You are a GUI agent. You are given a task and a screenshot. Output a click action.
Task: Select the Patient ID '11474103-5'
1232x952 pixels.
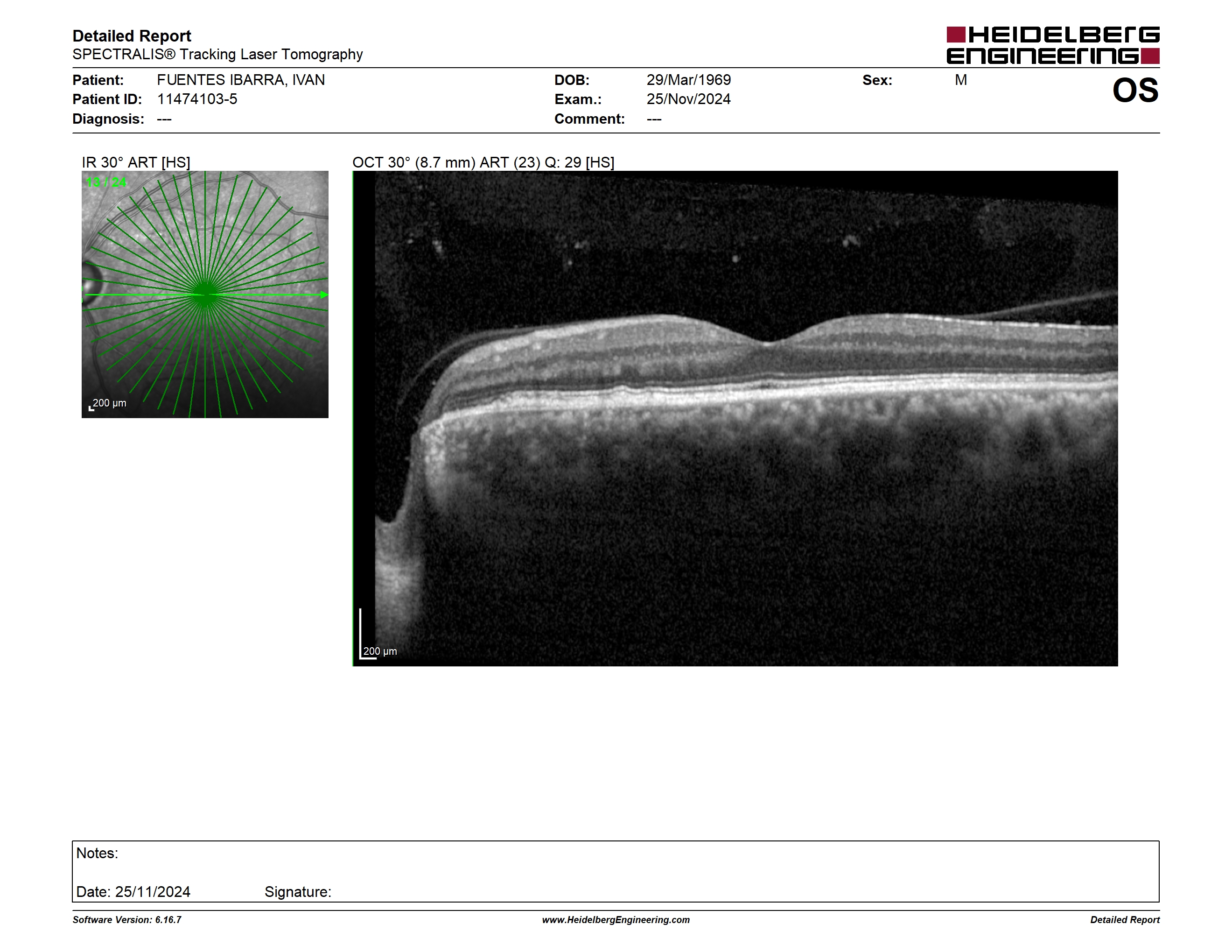click(x=197, y=99)
